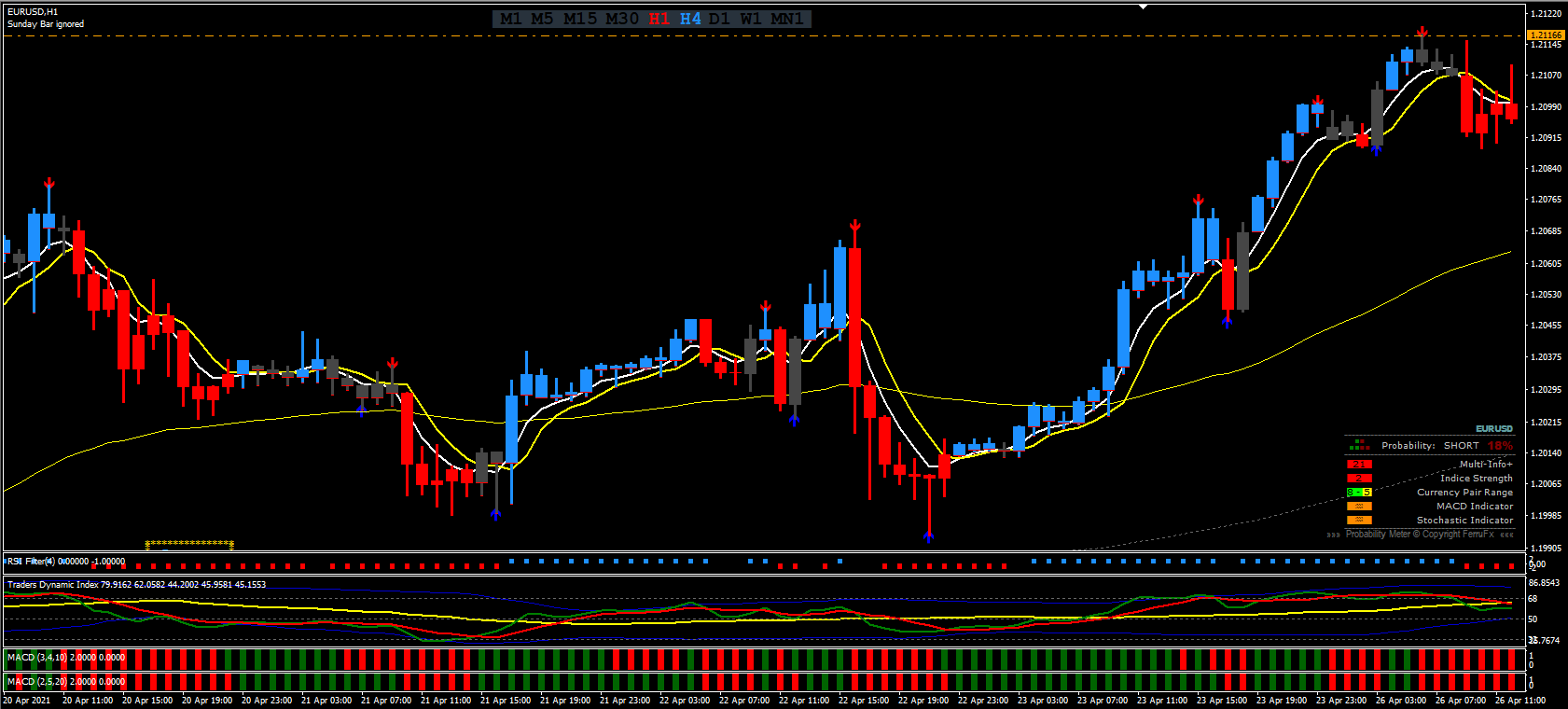This screenshot has height=709, width=1568.
Task: Click the green-yellow '8 - 5' range box
Action: point(1359,492)
